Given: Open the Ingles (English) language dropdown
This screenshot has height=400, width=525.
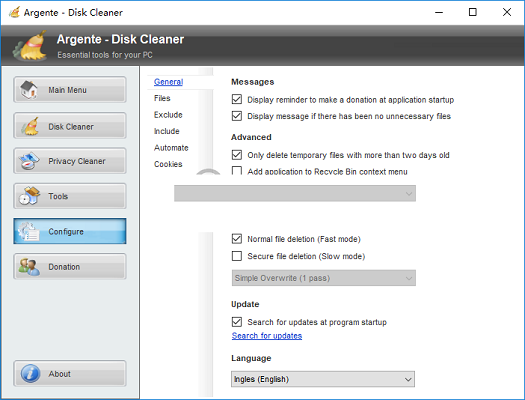Looking at the screenshot, I should point(323,379).
